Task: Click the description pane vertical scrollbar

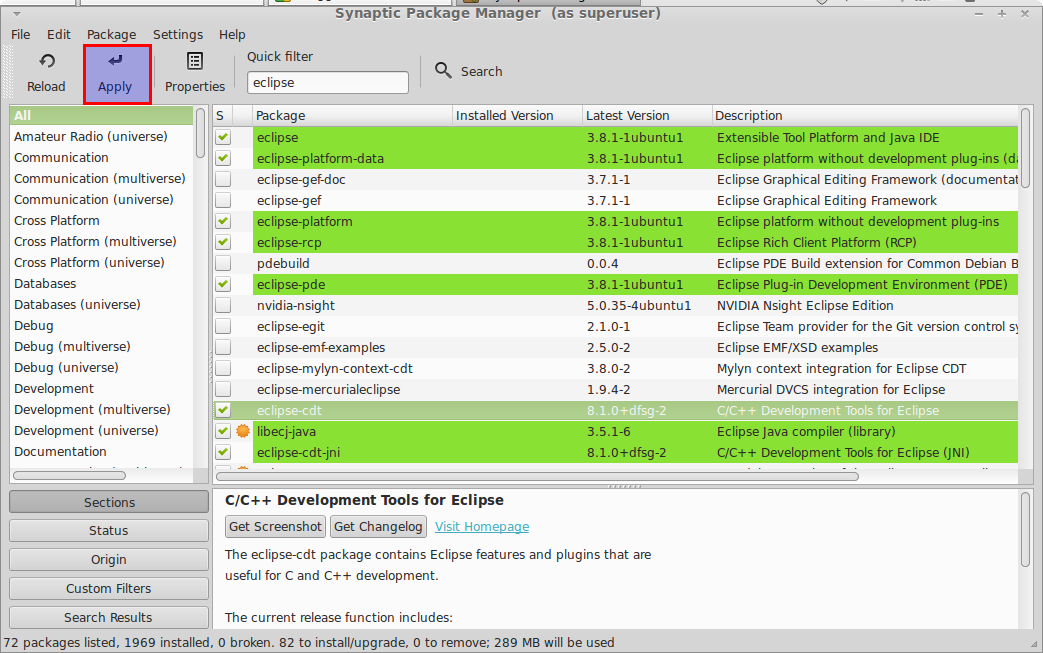Action: [x=1025, y=529]
